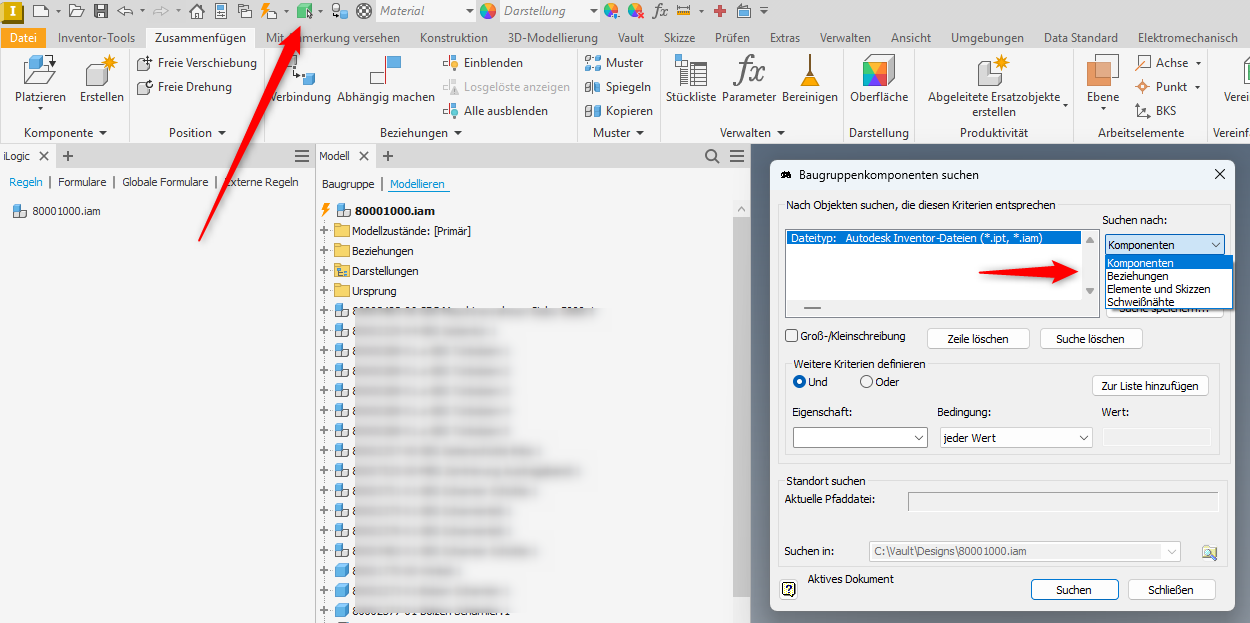
Task: Click Alle ausblenden tool
Action: (x=495, y=111)
